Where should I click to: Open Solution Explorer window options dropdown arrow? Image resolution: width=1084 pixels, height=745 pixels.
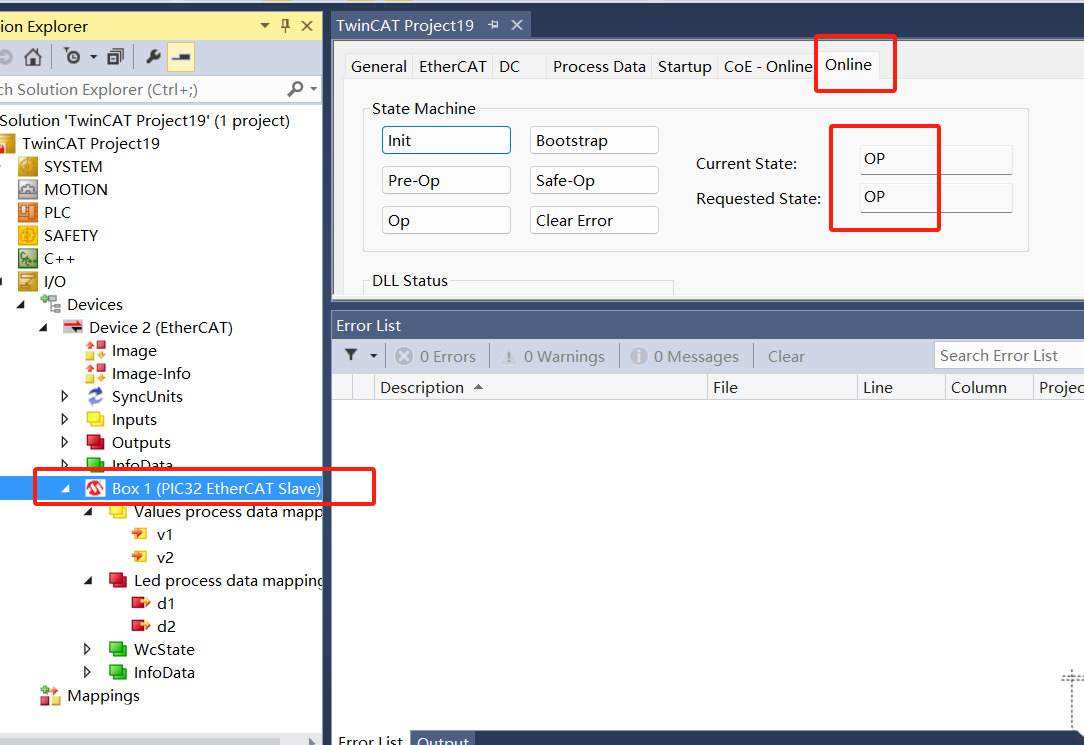(x=265, y=26)
